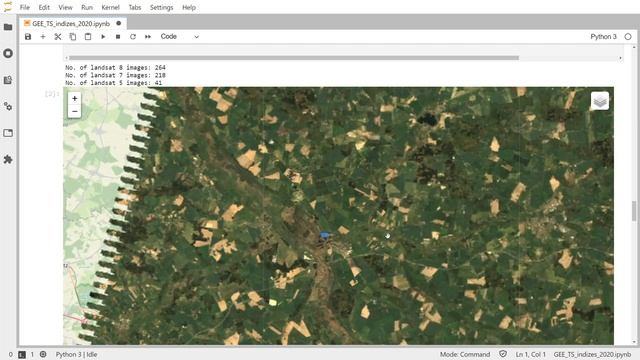The width and height of the screenshot is (640, 360).
Task: Open the Property Inspector gears icon
Action: click(x=8, y=107)
